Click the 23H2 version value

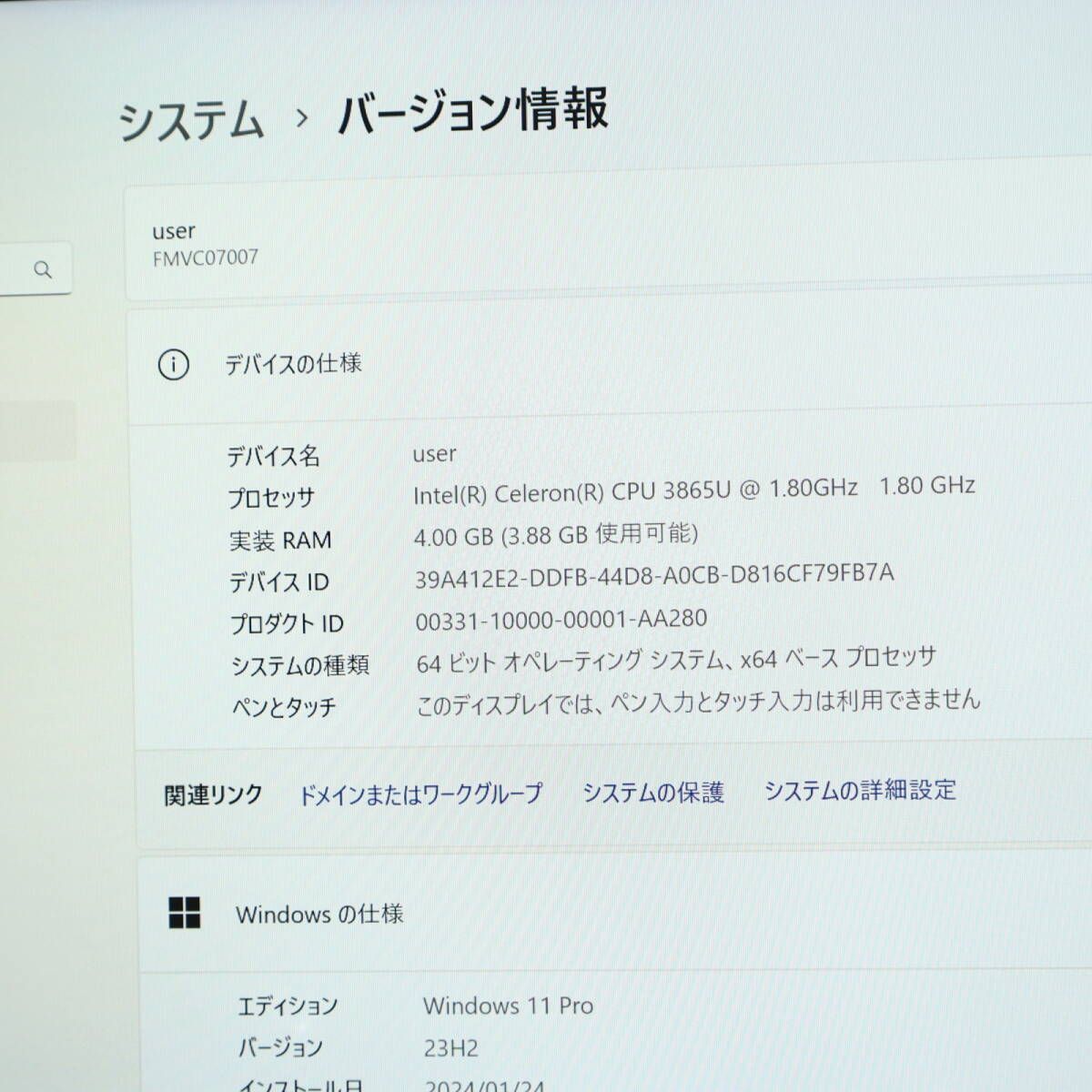tap(451, 1047)
